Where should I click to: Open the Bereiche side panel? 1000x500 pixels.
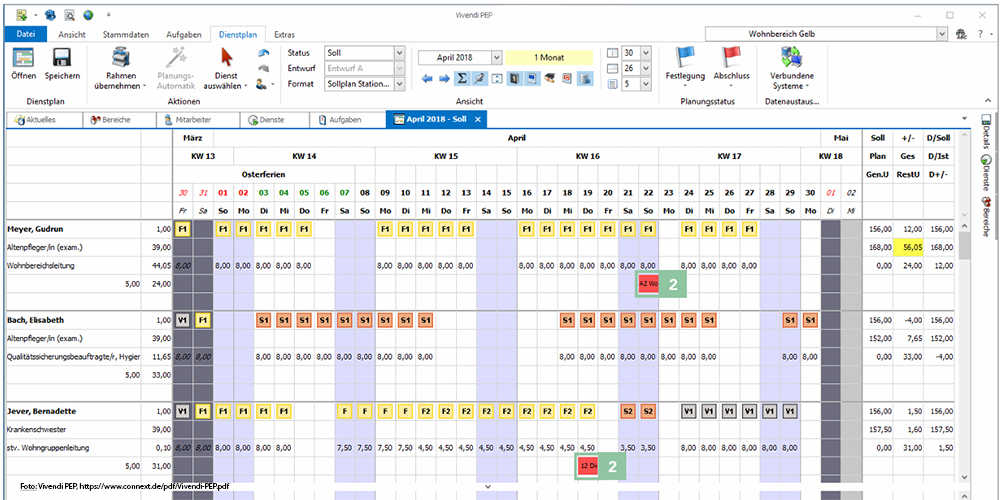click(986, 217)
